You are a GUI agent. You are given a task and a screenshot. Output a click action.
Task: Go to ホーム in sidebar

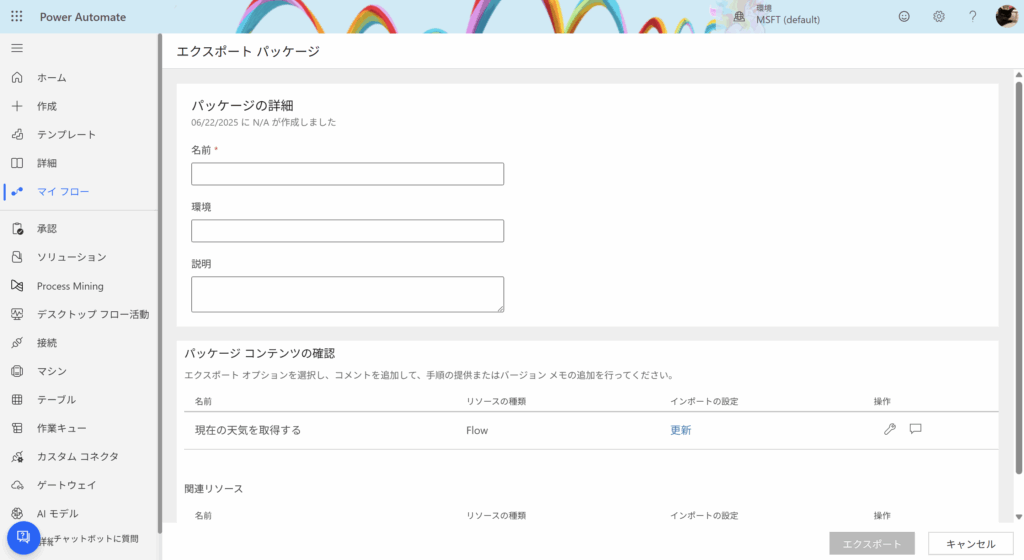coord(52,77)
